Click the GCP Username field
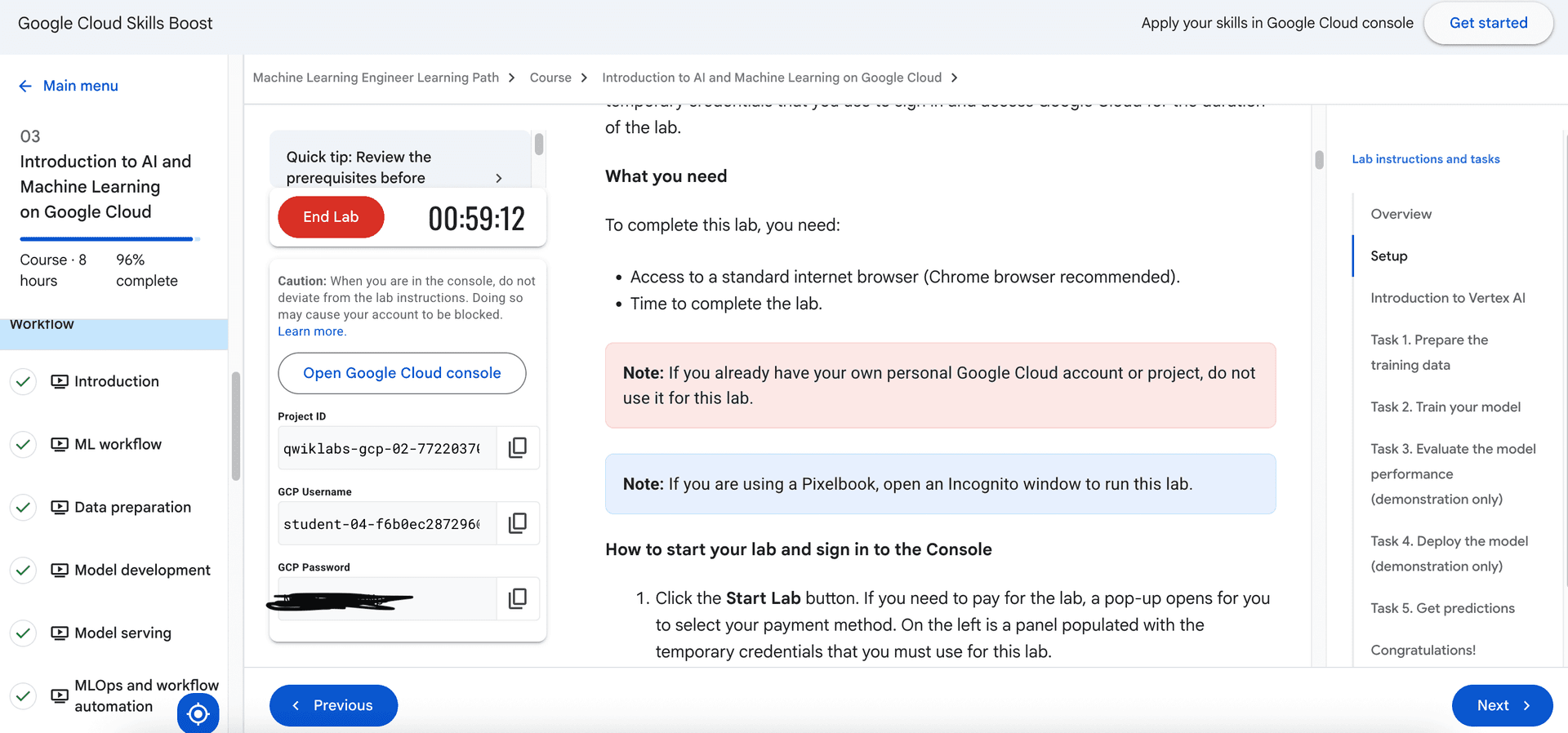The height and width of the screenshot is (733, 1568). 387,523
